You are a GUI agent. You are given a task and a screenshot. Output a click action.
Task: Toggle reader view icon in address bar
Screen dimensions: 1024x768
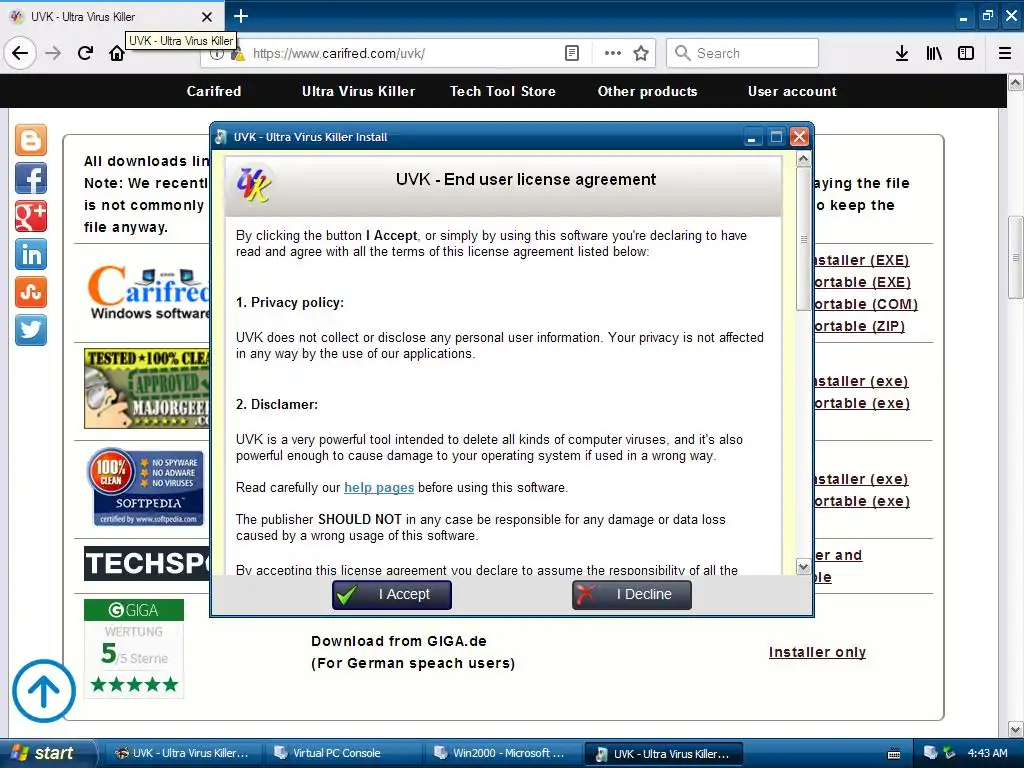coord(571,53)
